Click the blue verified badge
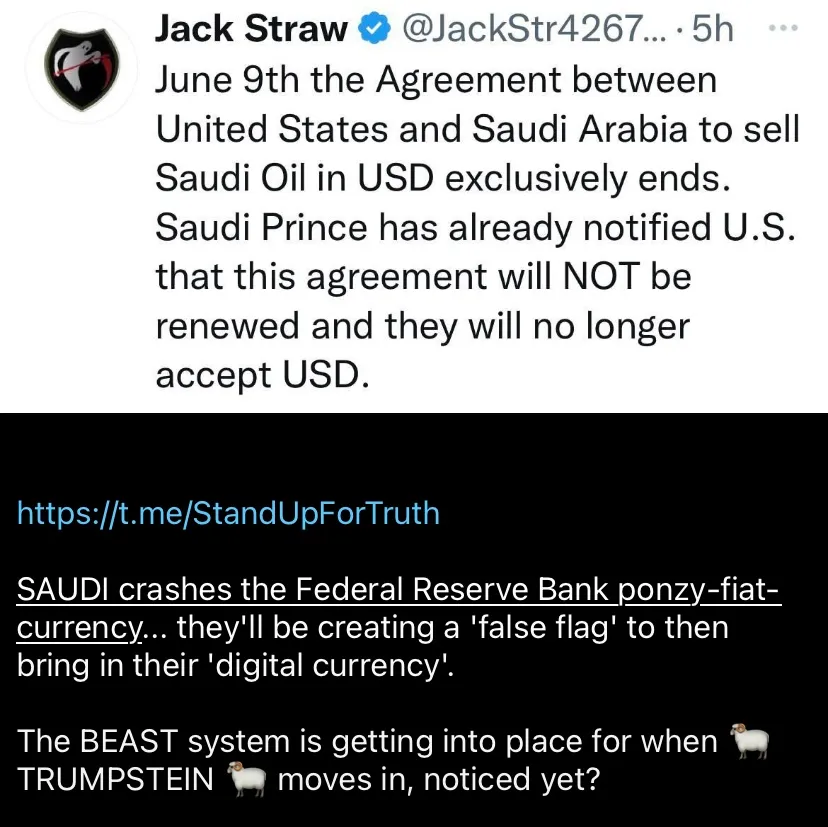Viewport: 828px width, 827px height. 374,31
